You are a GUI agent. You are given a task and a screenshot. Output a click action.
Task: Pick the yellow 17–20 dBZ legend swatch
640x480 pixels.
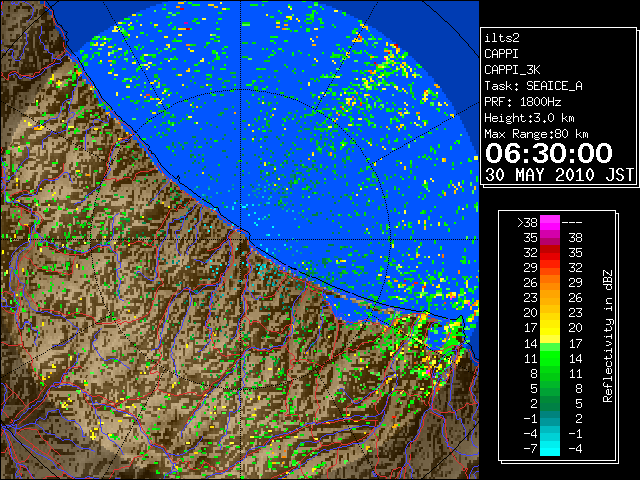click(x=550, y=328)
